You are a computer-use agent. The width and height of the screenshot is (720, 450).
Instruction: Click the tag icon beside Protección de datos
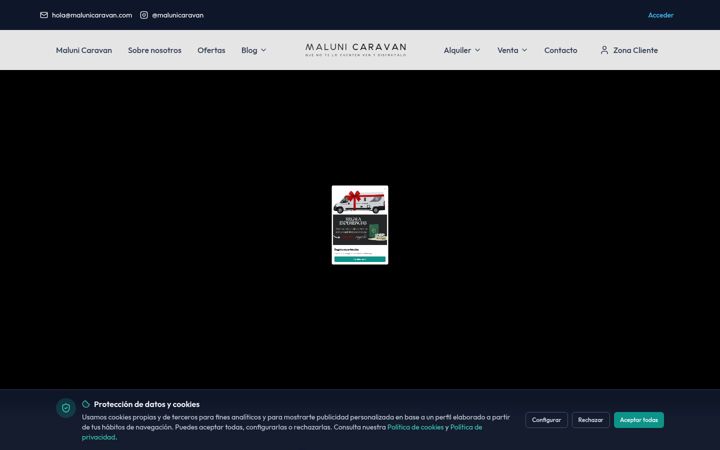tap(86, 404)
